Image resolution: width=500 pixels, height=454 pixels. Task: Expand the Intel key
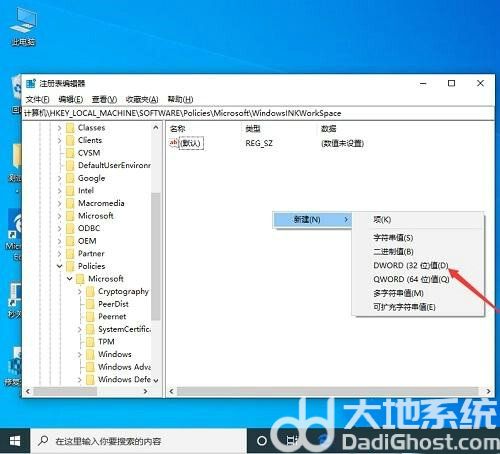click(59, 191)
